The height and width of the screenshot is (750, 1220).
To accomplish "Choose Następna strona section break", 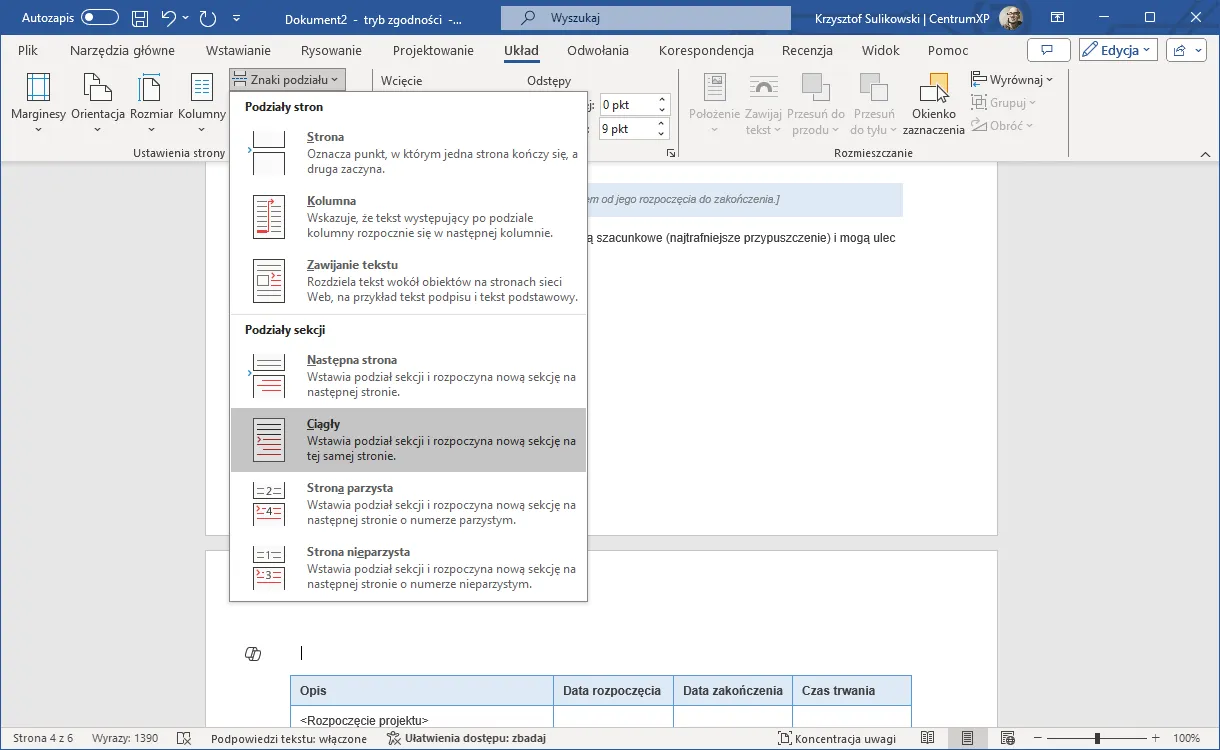I will (x=408, y=376).
